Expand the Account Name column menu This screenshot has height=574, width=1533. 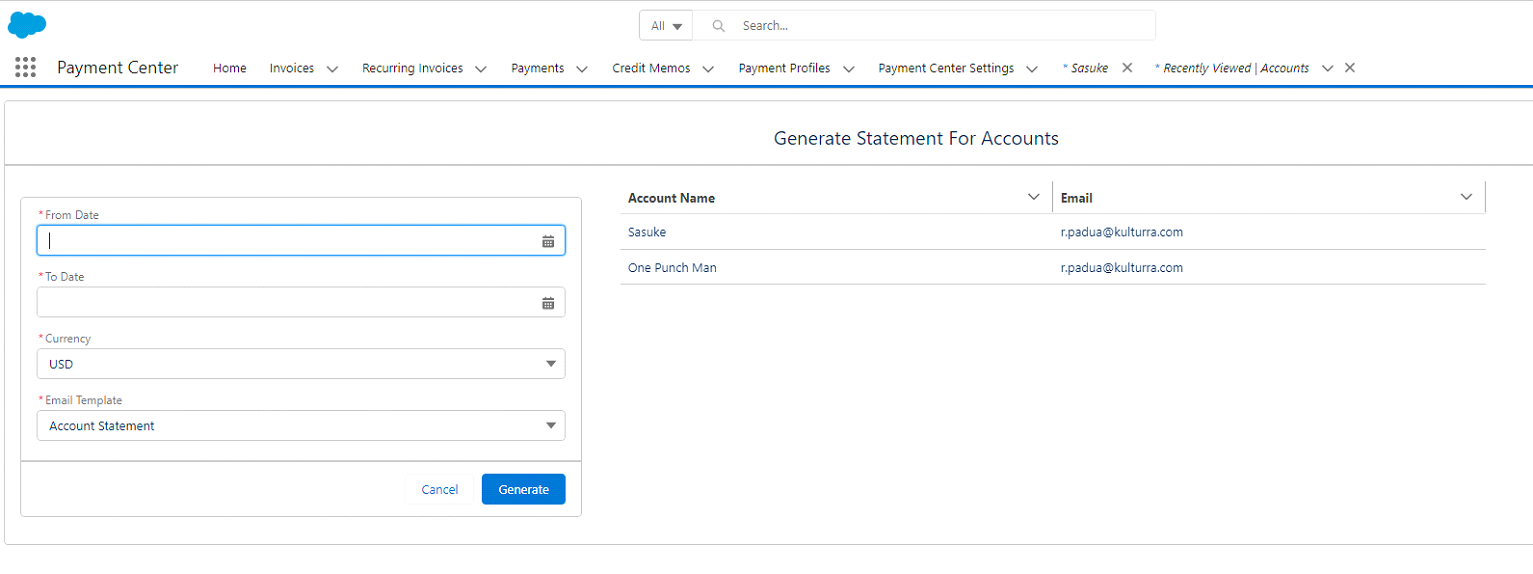1034,197
